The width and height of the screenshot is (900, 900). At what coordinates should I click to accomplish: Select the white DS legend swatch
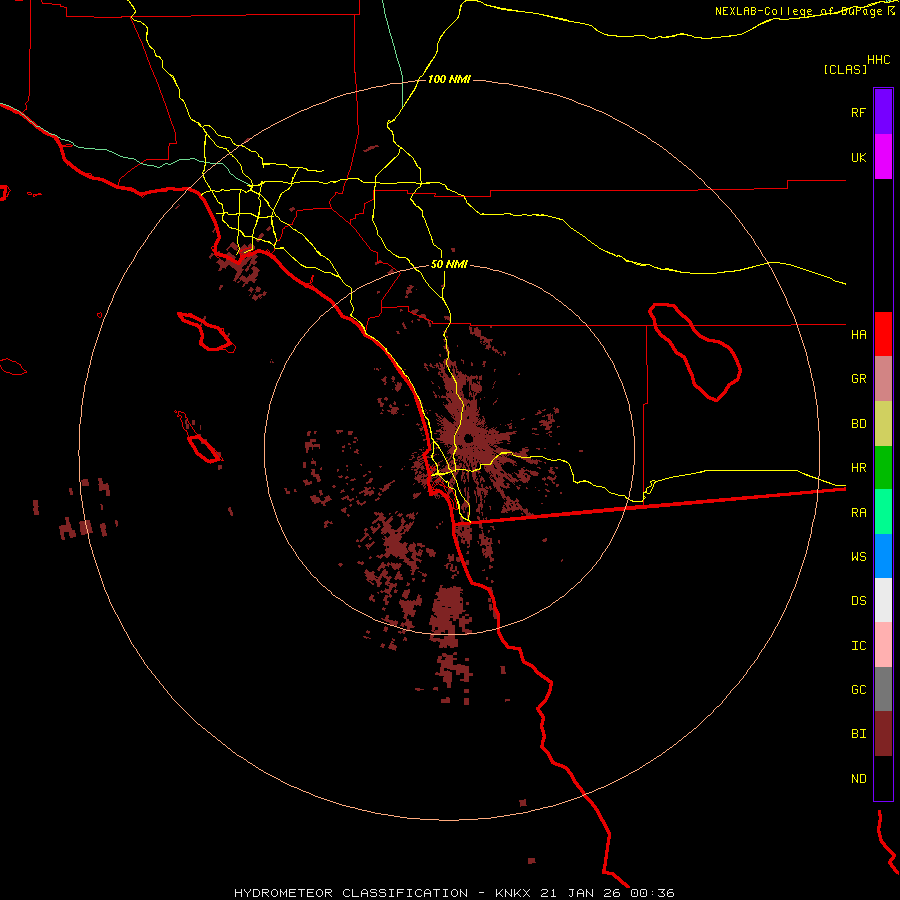tap(883, 600)
